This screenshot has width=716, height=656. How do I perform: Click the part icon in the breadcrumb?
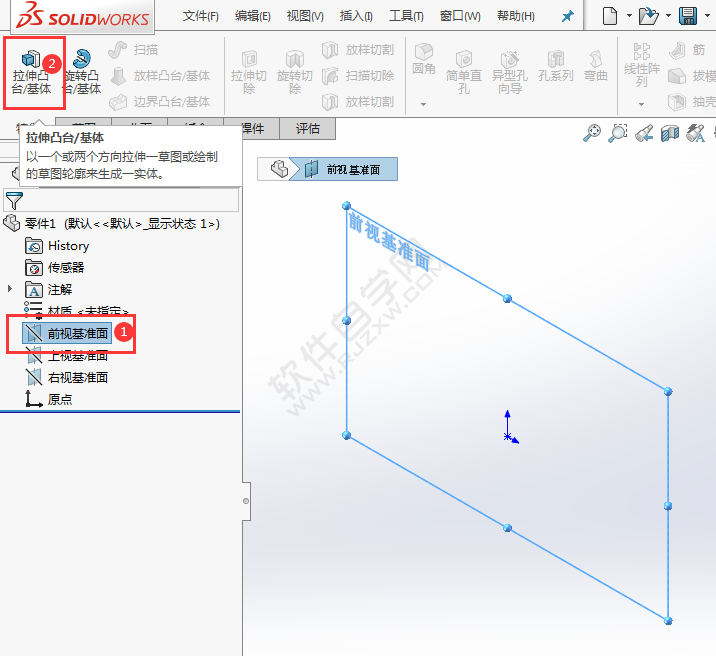tap(279, 169)
